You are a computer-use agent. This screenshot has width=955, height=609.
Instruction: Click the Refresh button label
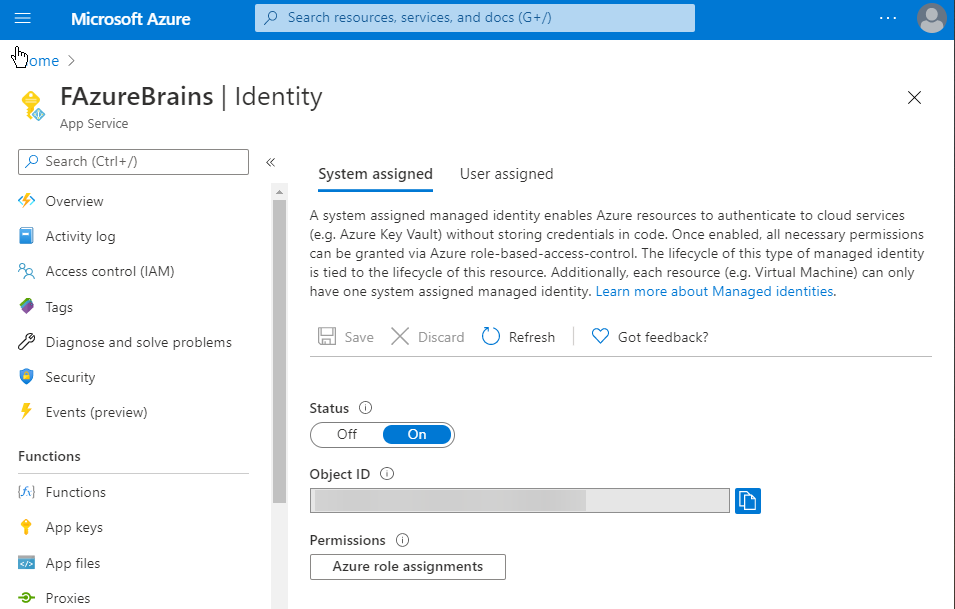[x=532, y=337]
